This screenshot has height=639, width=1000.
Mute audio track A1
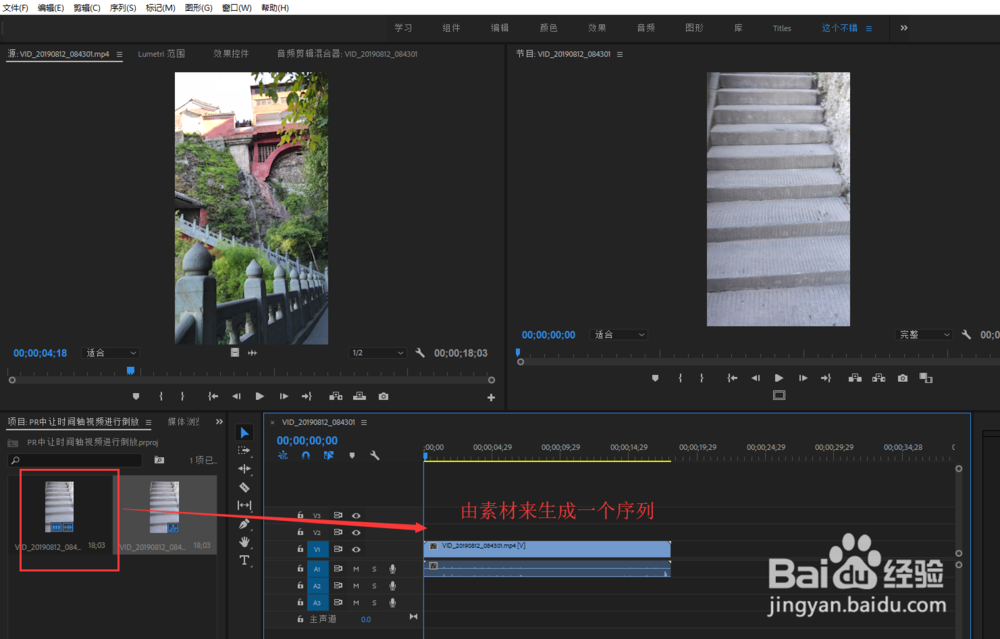click(356, 569)
